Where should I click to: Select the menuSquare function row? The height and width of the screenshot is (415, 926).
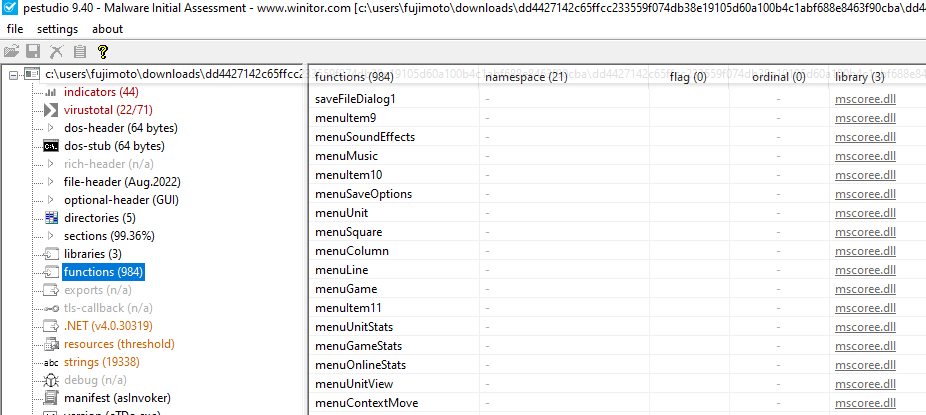pyautogui.click(x=617, y=232)
